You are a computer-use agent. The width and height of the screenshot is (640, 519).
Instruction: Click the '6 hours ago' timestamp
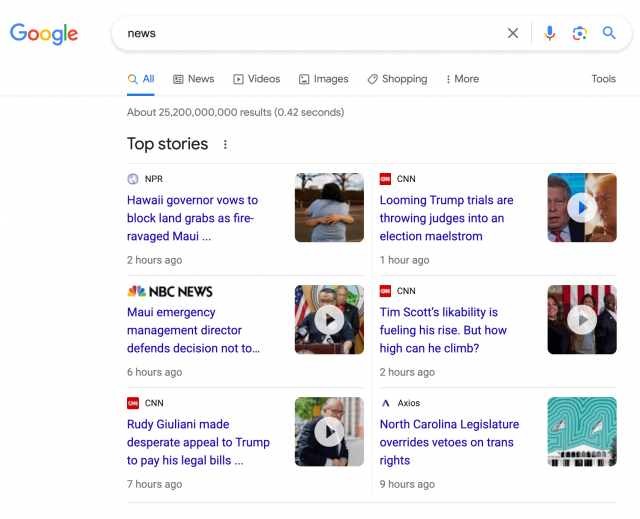[x=154, y=372]
